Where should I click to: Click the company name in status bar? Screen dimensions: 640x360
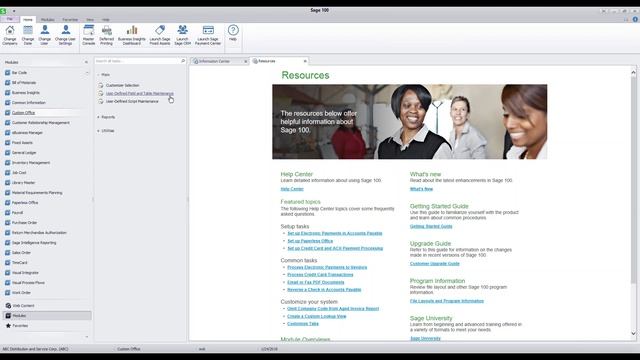[x=36, y=349]
